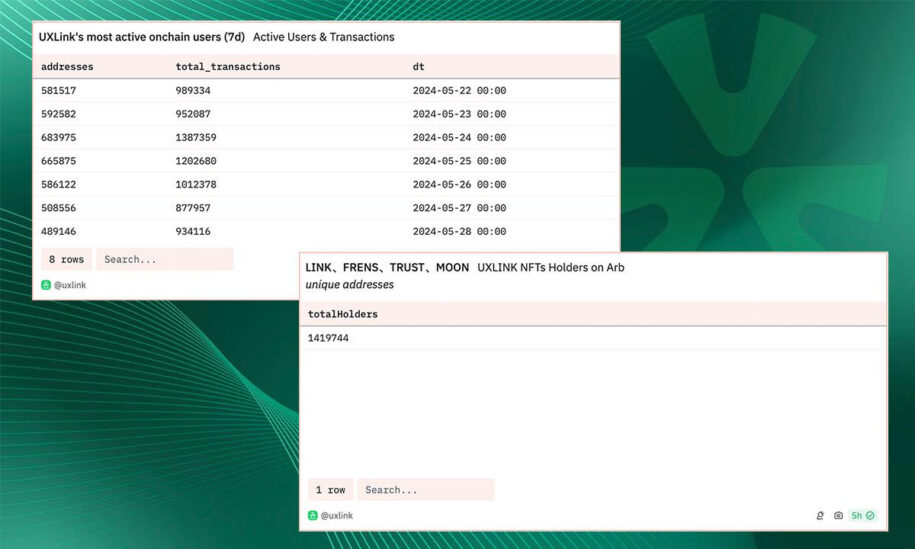The image size is (915, 549).
Task: Select total_transactions cell 1202680
Action: (196, 160)
